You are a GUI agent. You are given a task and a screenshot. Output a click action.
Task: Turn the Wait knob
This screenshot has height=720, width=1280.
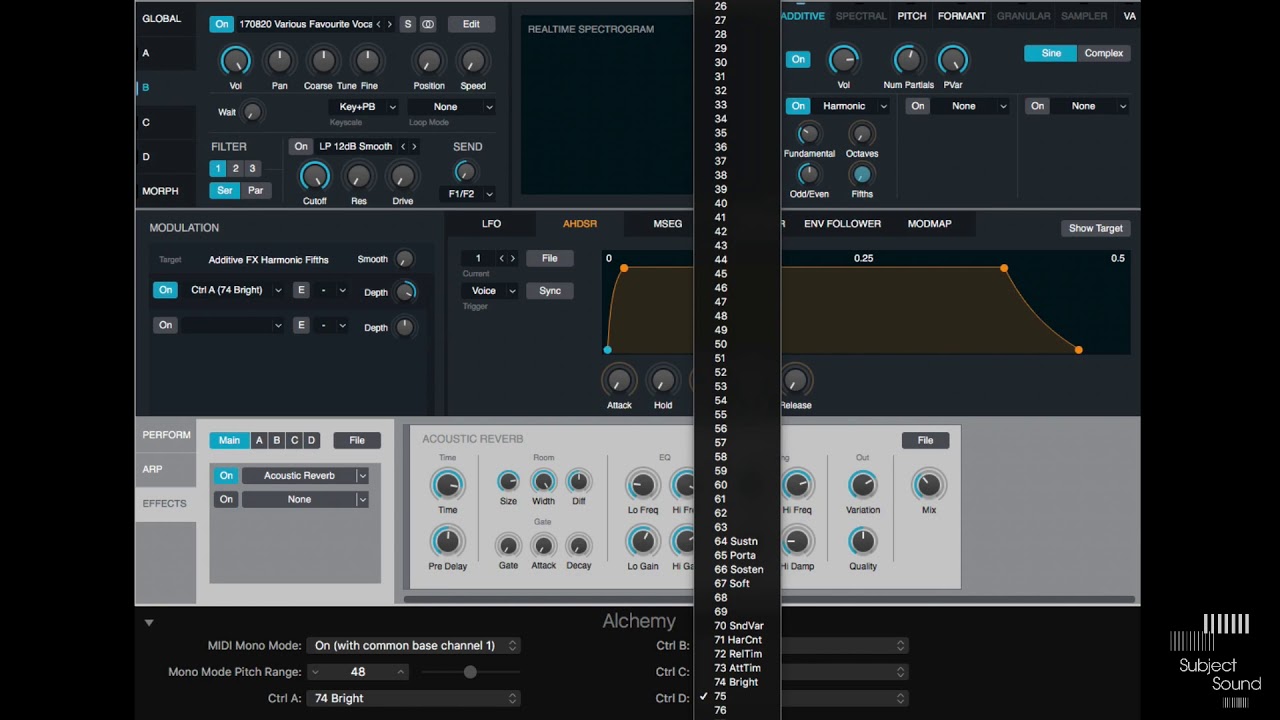click(x=253, y=112)
